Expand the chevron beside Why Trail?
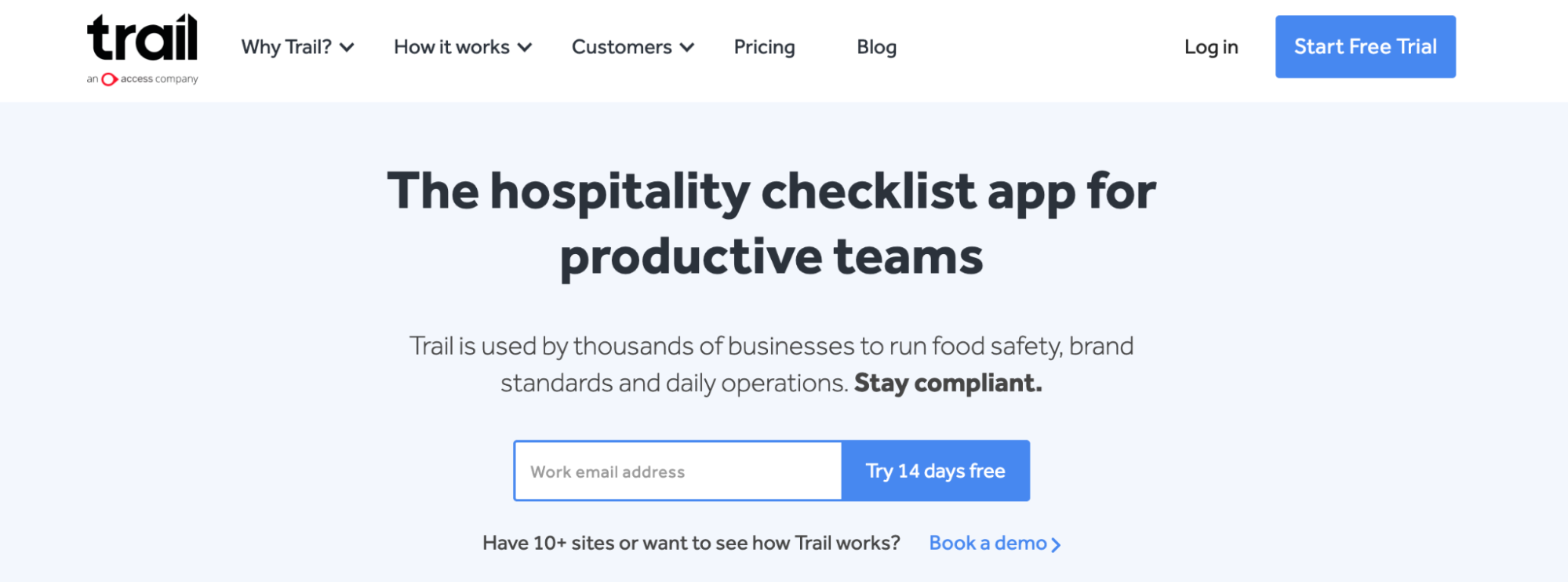The image size is (1568, 582). click(347, 48)
